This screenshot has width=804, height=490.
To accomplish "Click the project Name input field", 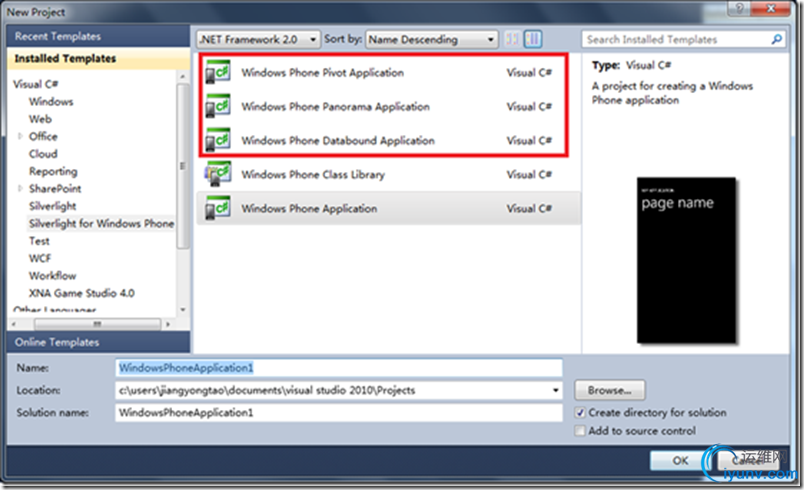I will pyautogui.click(x=338, y=368).
